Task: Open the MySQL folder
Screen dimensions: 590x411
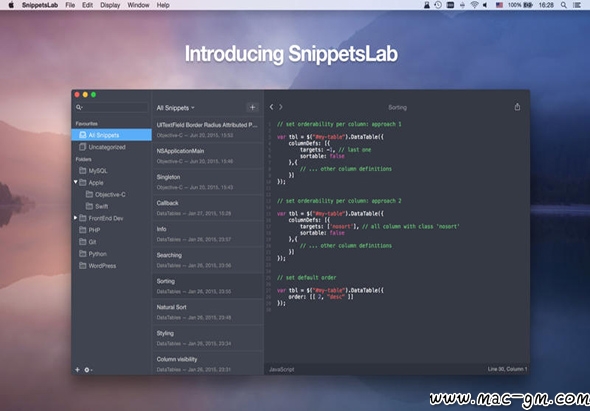Action: tap(111, 170)
